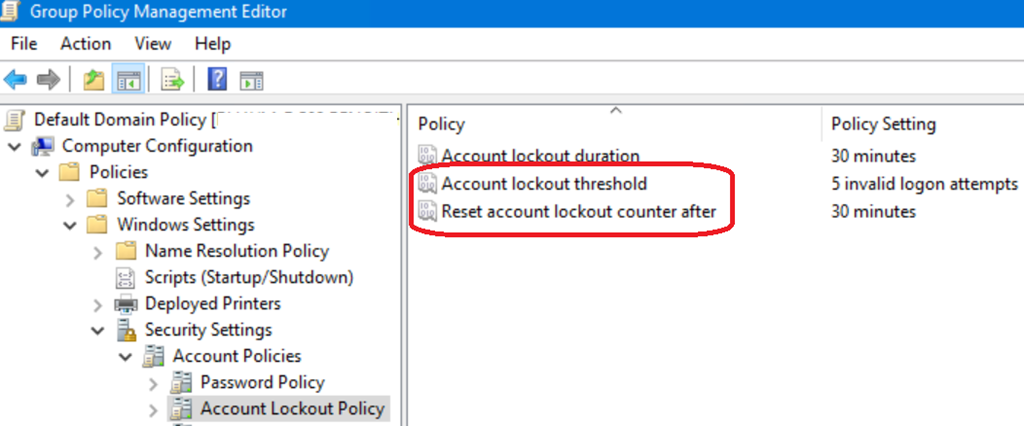Click the Deployed Printers printer icon
The height and width of the screenshot is (426, 1024).
(125, 304)
